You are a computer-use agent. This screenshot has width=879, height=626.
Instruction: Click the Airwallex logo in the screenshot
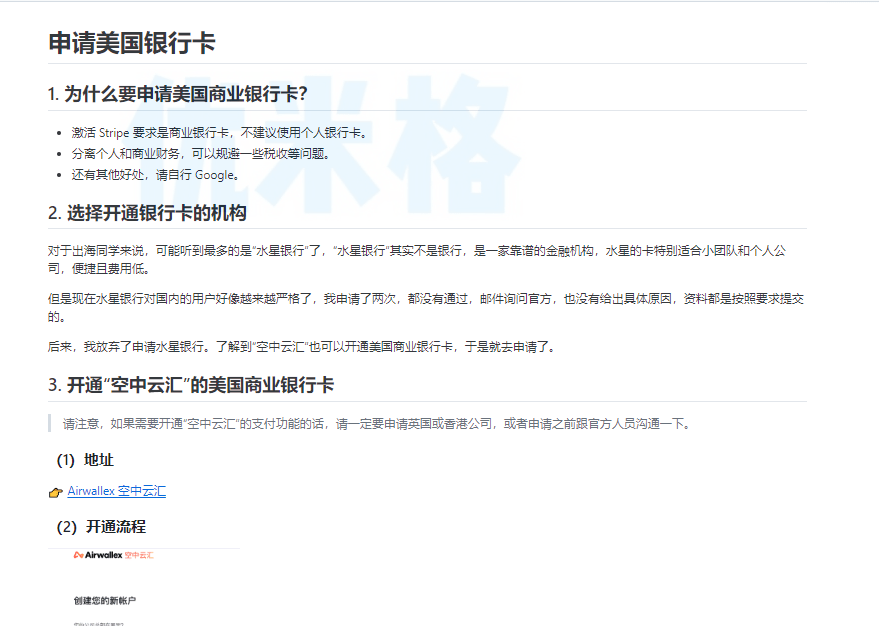[97, 554]
